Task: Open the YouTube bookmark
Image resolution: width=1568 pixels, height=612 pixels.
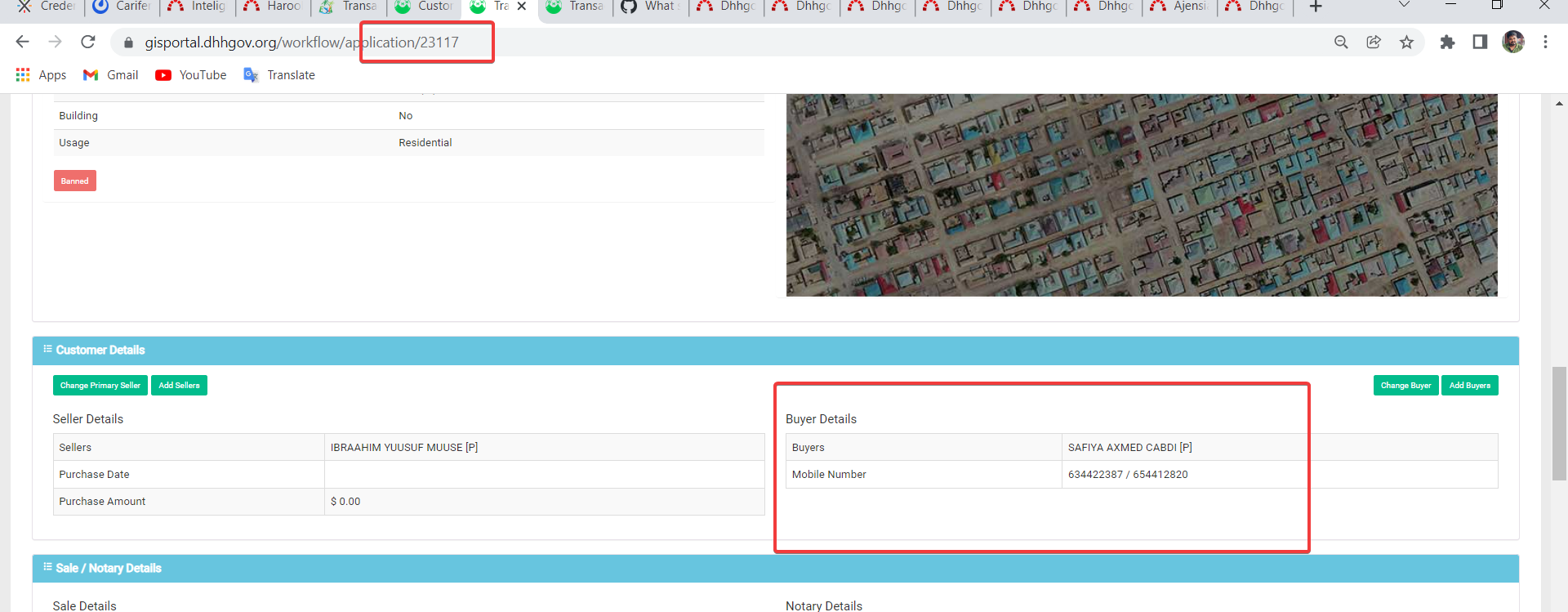Action: click(x=191, y=75)
